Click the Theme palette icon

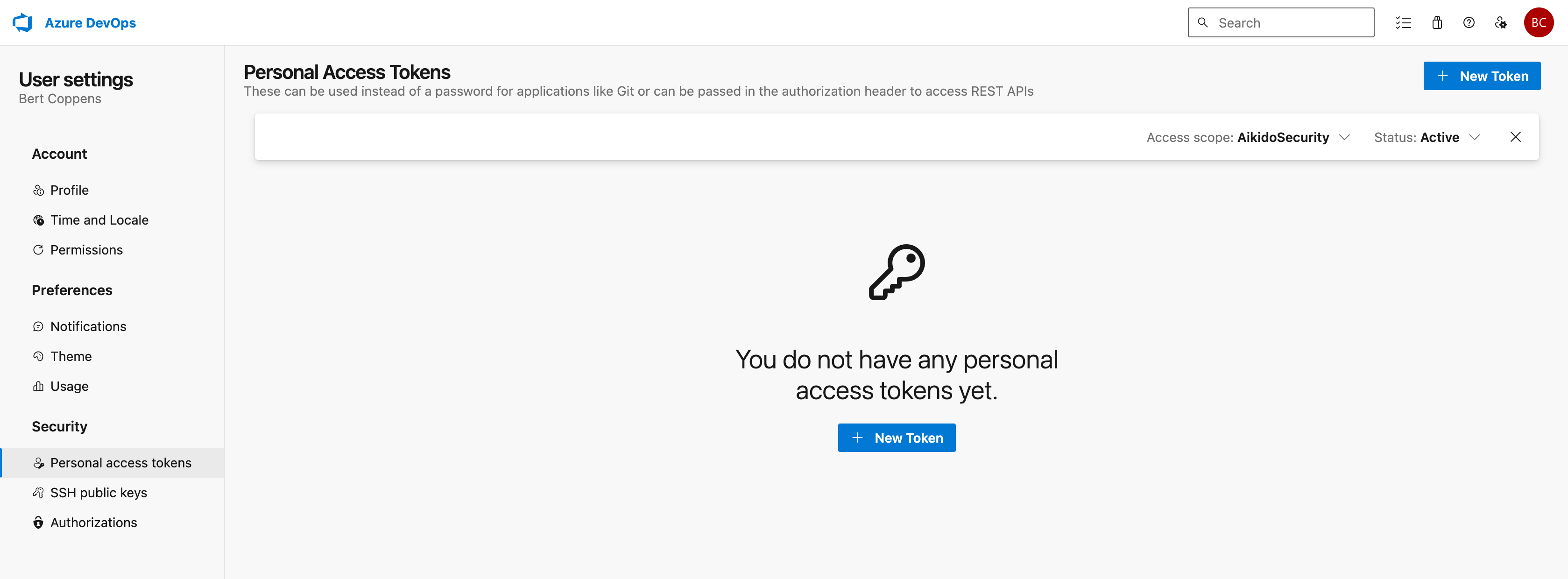[x=38, y=357]
